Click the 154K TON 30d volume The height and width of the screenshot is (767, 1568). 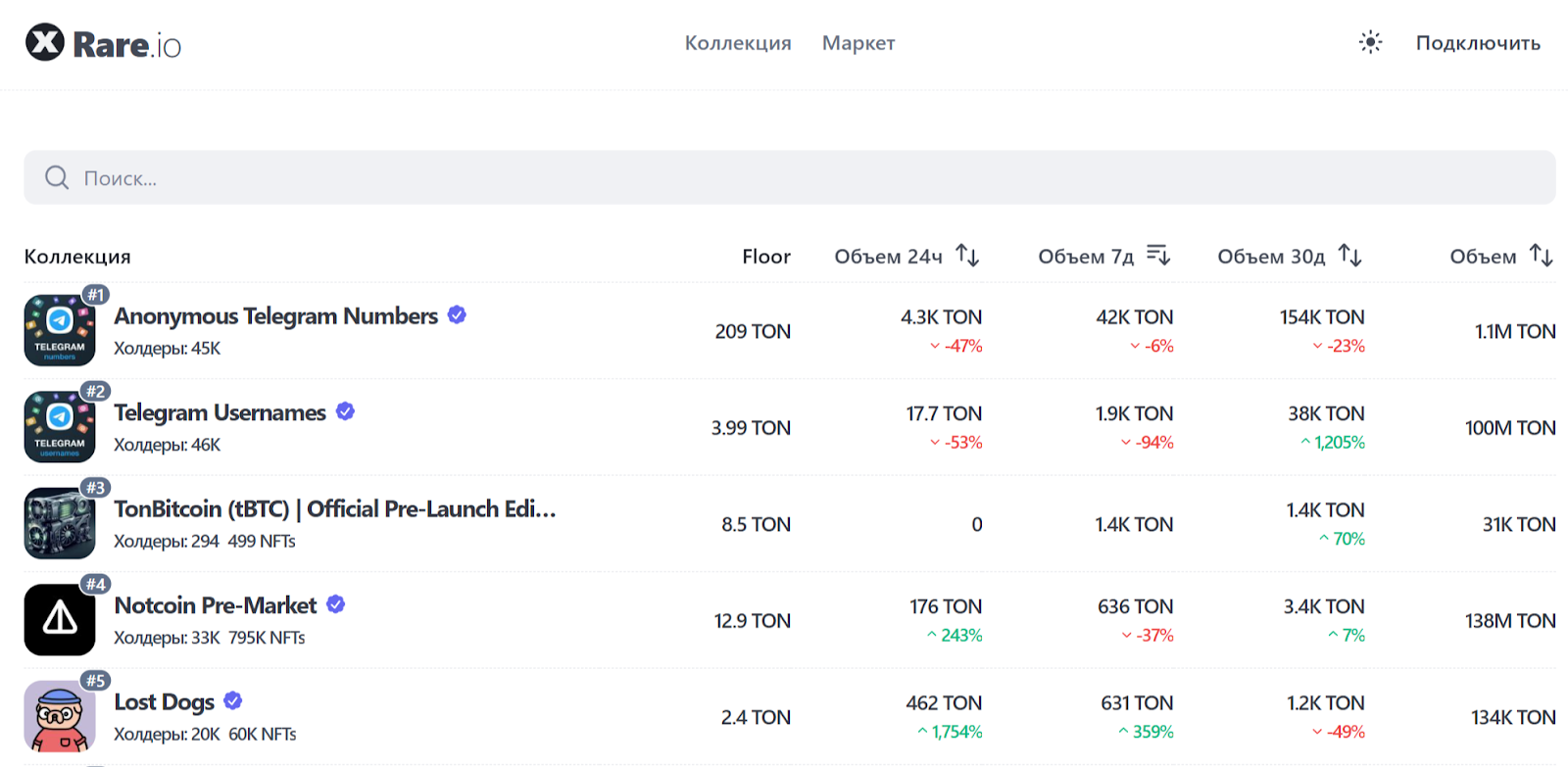[1322, 317]
